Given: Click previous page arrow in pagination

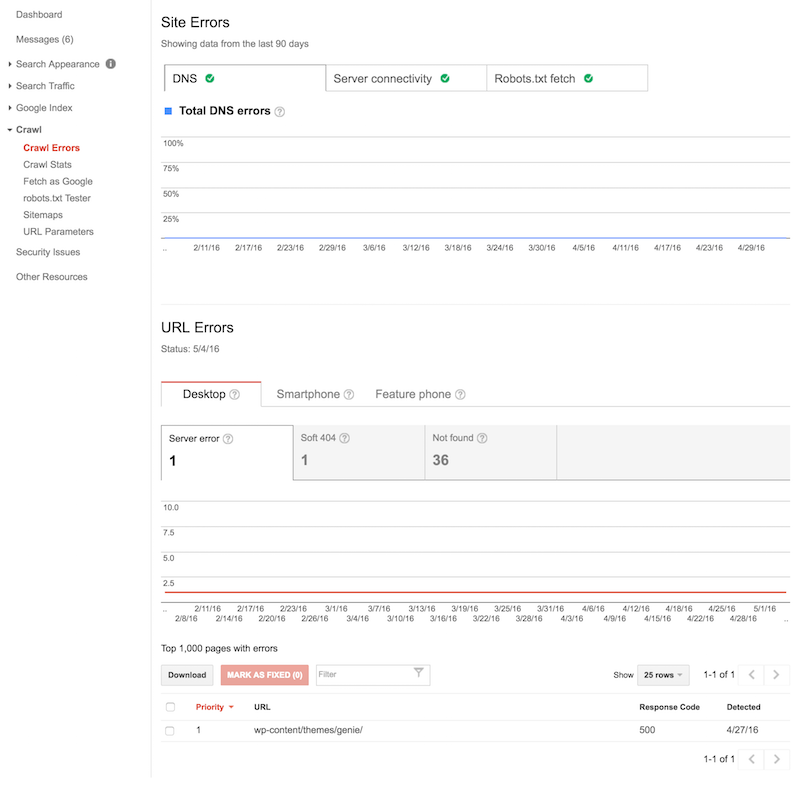Looking at the screenshot, I should [x=750, y=674].
